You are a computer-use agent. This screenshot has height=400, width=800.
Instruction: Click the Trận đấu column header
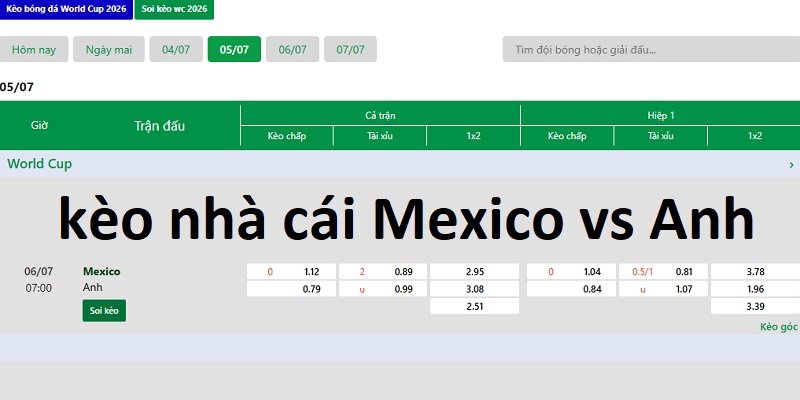pos(160,126)
